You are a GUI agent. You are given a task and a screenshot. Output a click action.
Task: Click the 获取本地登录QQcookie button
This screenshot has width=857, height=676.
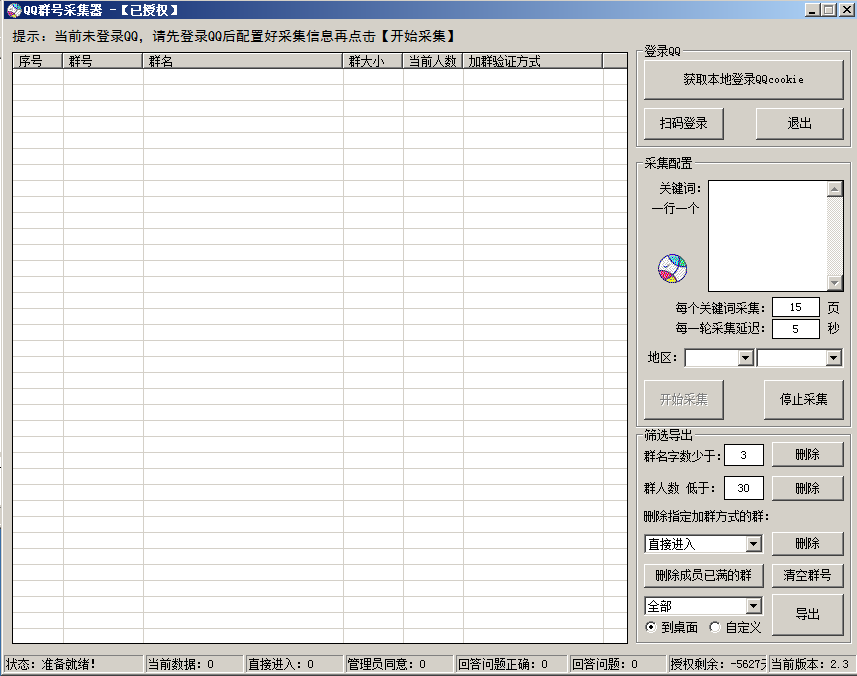(x=743, y=80)
